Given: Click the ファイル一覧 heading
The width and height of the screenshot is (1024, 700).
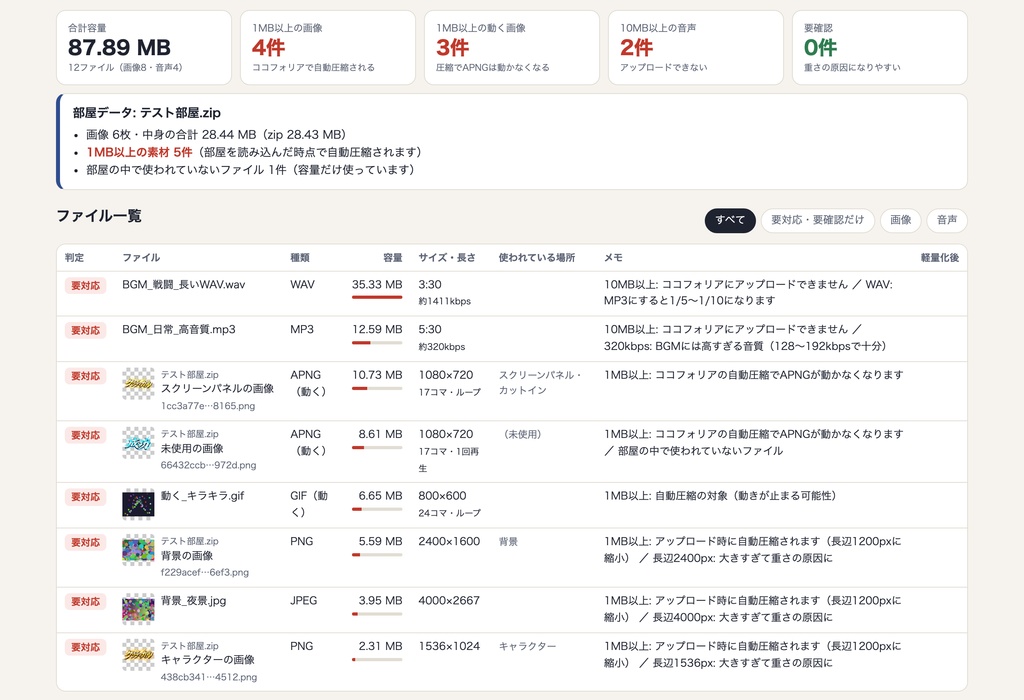Looking at the screenshot, I should coord(99,215).
